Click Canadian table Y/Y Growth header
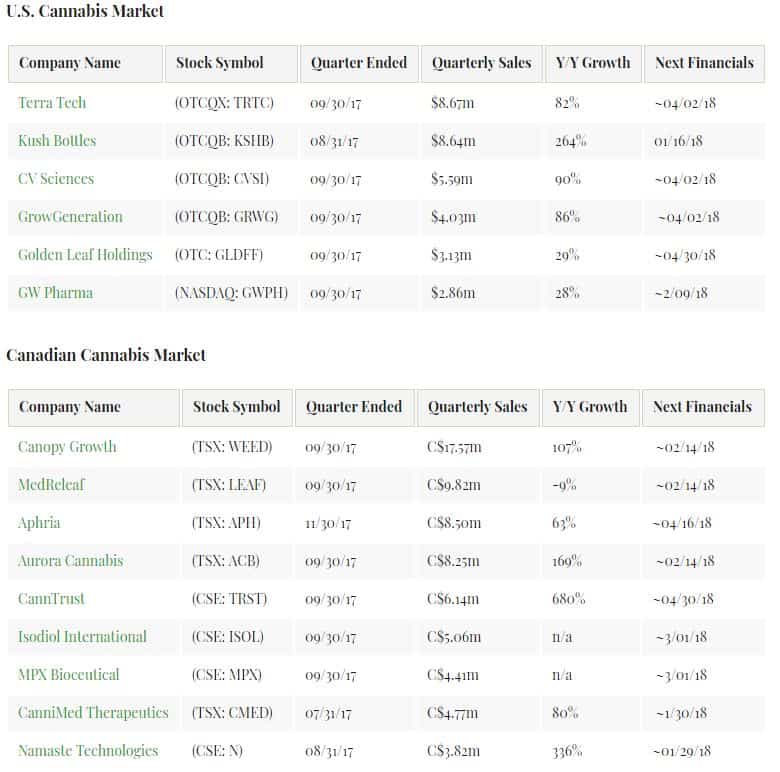780x772 pixels. tap(590, 407)
